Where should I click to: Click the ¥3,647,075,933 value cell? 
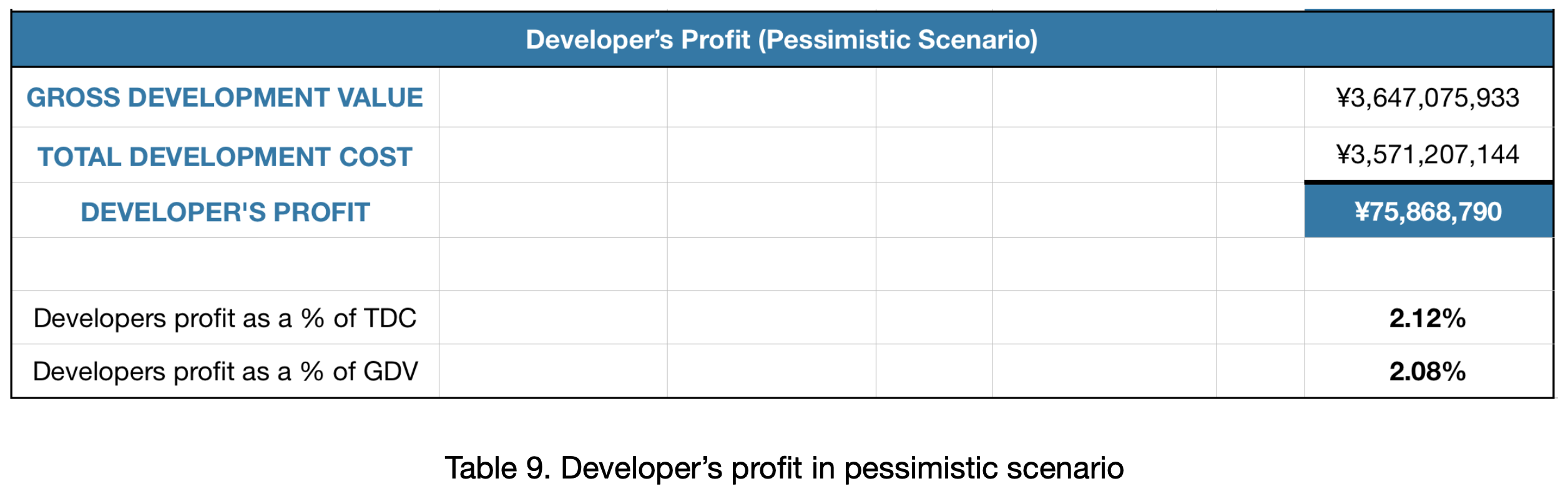point(1428,97)
